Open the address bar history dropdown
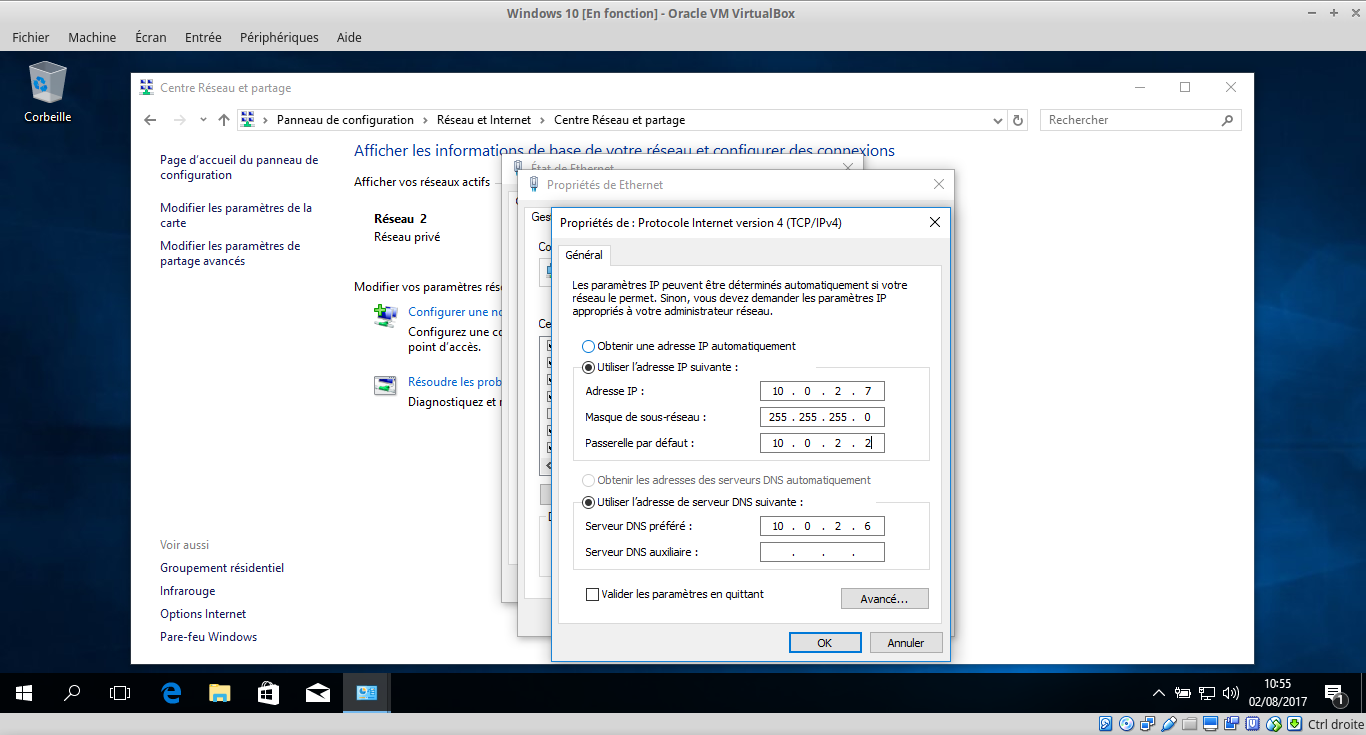Image resolution: width=1366 pixels, height=735 pixels. [x=998, y=120]
